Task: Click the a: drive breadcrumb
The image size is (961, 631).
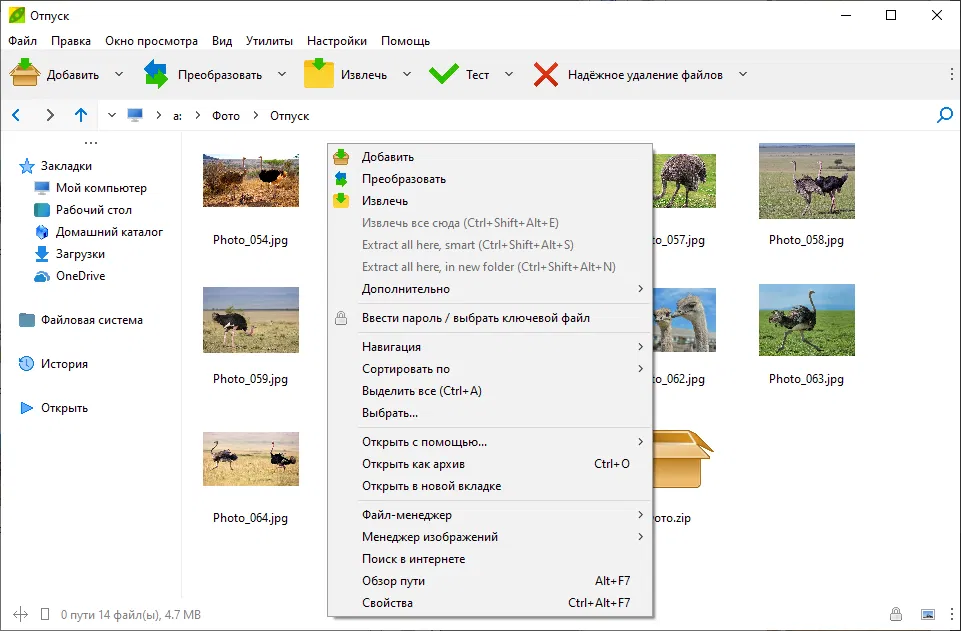Action: click(177, 116)
